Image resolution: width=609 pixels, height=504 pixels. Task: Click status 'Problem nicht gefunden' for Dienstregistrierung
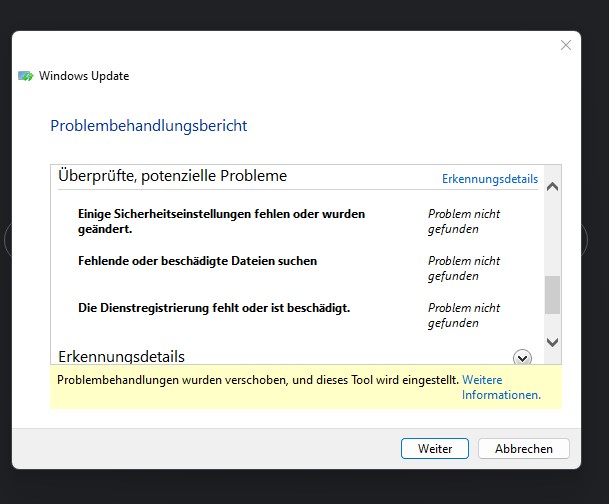464,315
